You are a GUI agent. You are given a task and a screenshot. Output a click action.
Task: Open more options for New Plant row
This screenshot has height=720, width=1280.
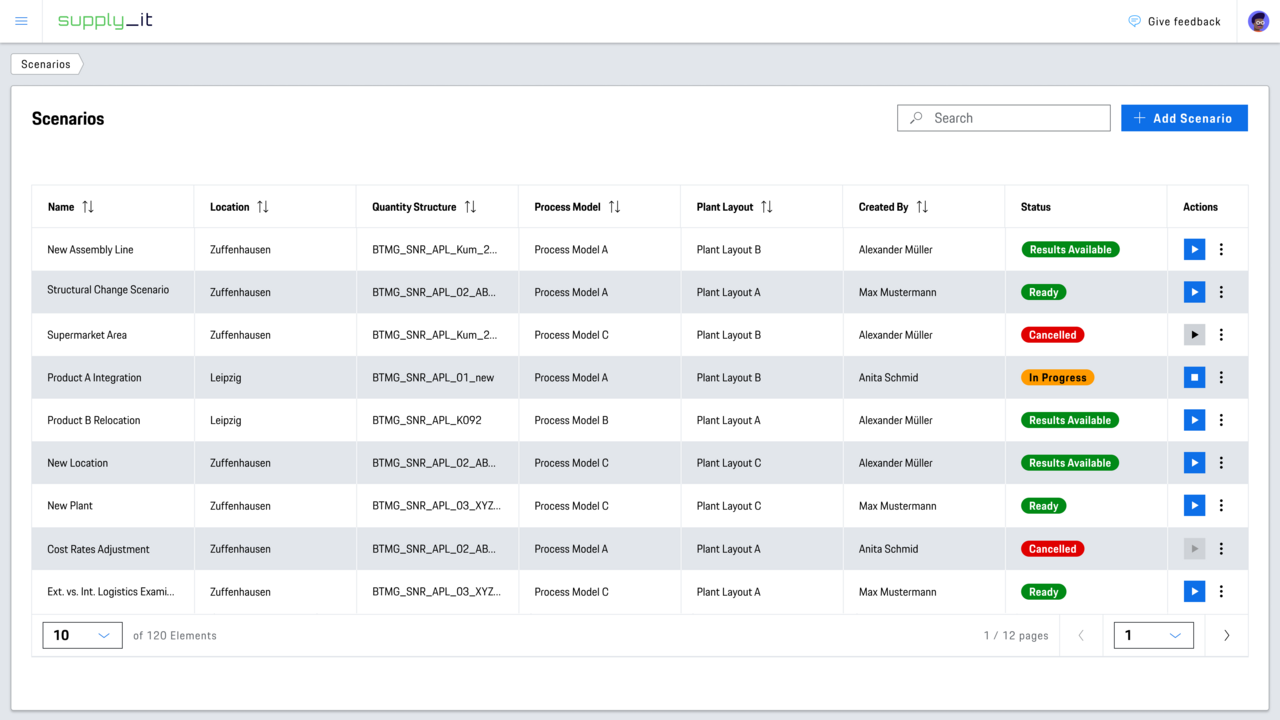pos(1221,506)
